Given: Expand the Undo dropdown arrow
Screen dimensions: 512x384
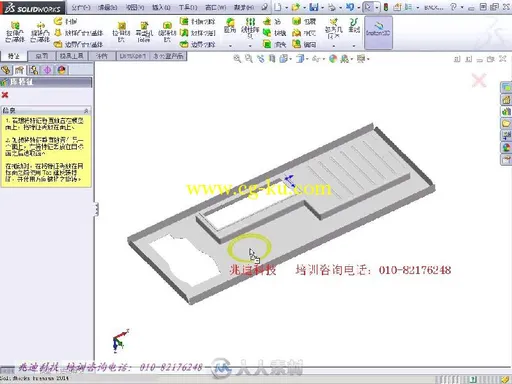Looking at the screenshot, I should pyautogui.click(x=359, y=7).
